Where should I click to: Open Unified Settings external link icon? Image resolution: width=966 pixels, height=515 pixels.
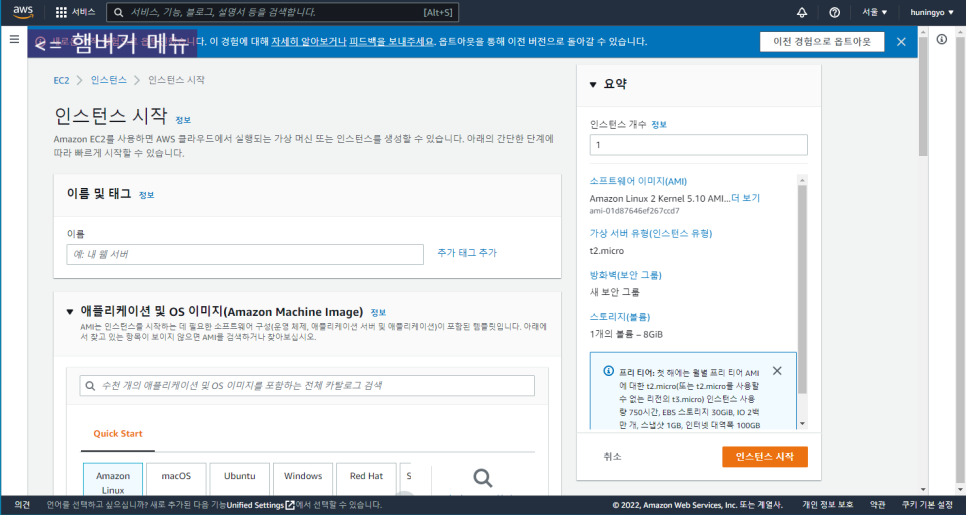(290, 505)
